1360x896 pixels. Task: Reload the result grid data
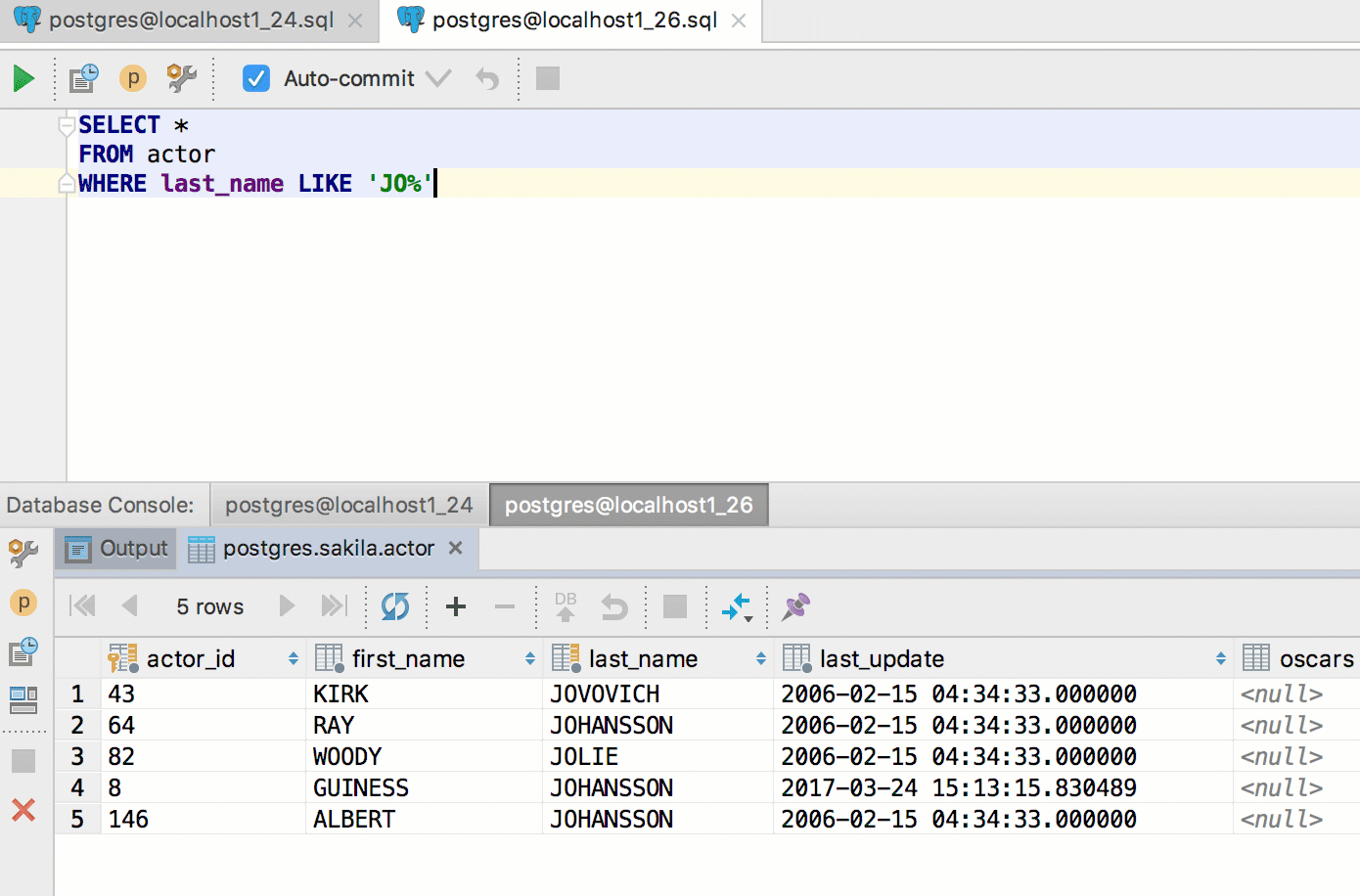coord(395,606)
